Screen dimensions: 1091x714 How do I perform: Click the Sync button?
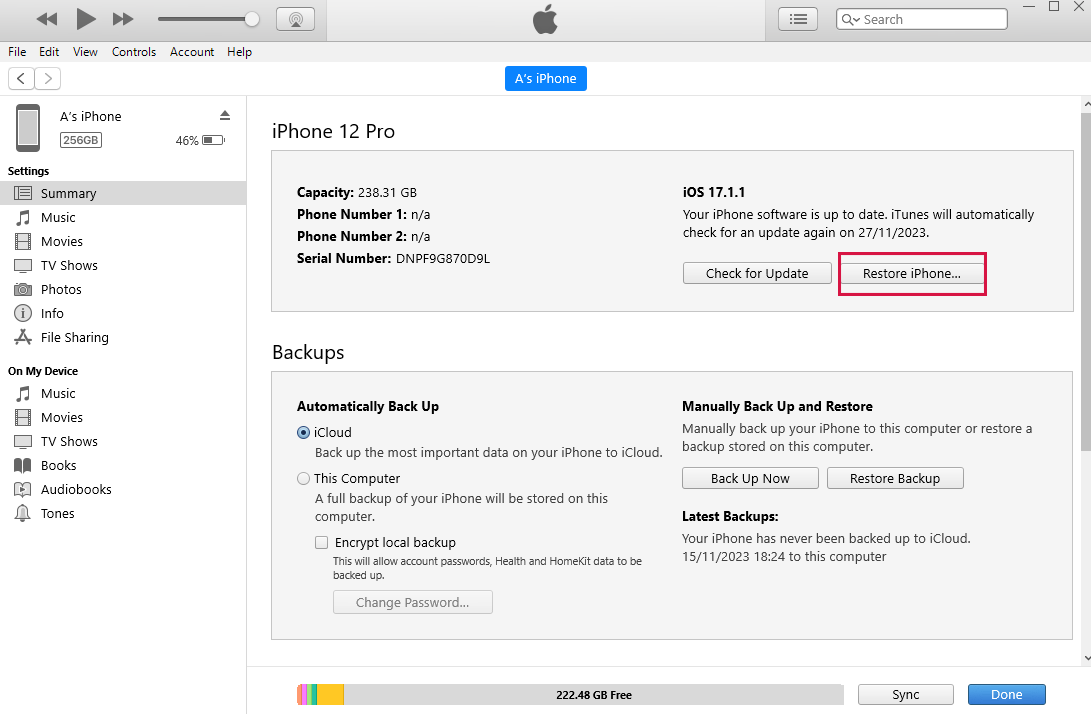point(905,695)
